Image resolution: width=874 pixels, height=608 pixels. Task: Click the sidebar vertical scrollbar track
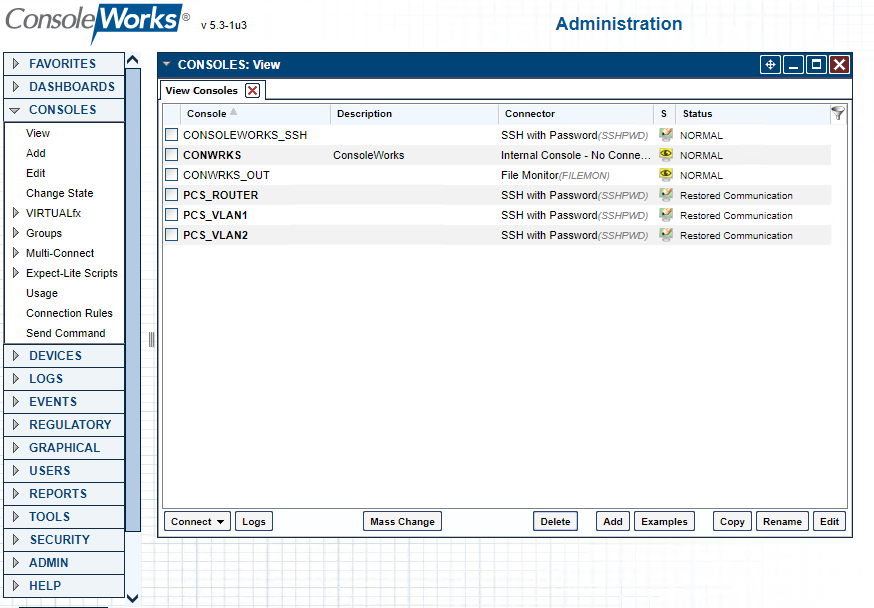click(x=133, y=299)
